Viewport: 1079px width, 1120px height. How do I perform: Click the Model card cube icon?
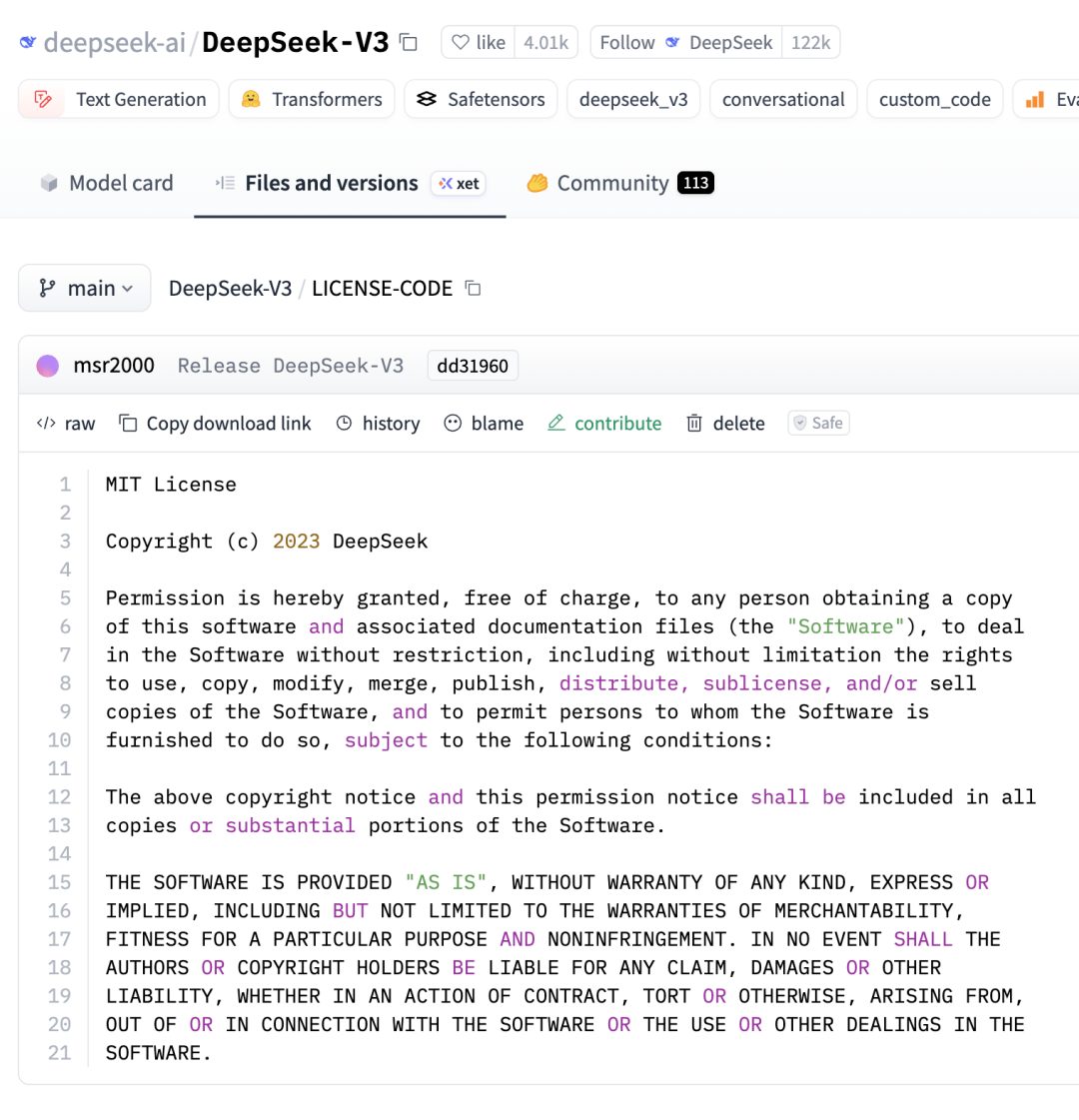point(49,183)
